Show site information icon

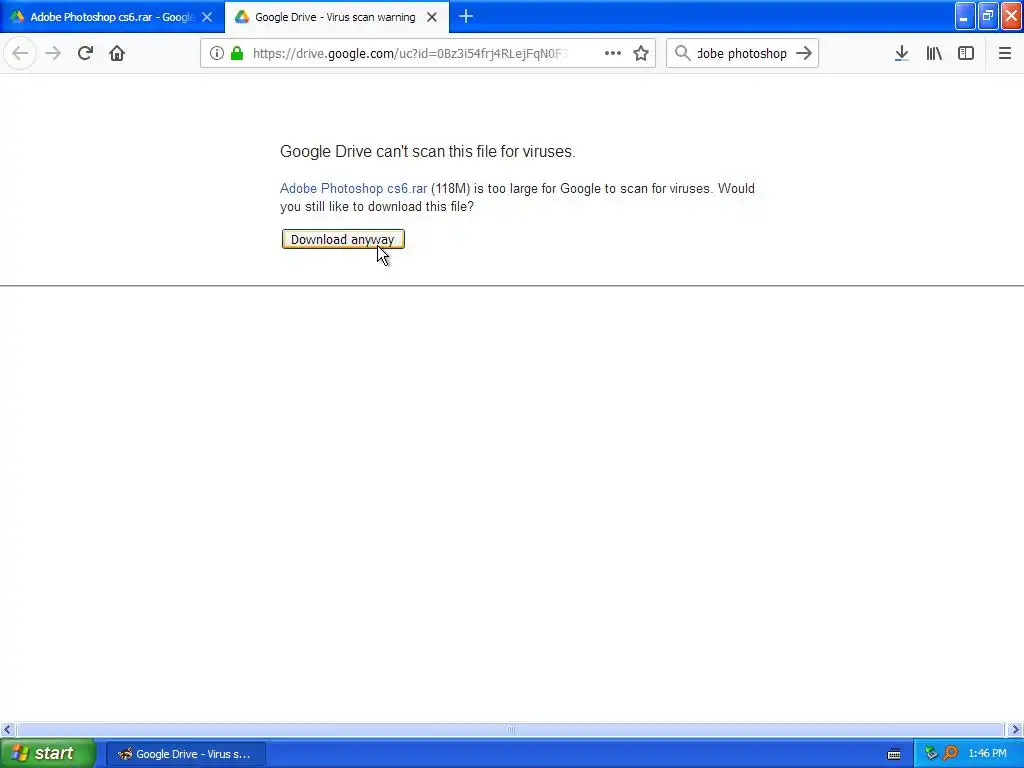point(217,54)
